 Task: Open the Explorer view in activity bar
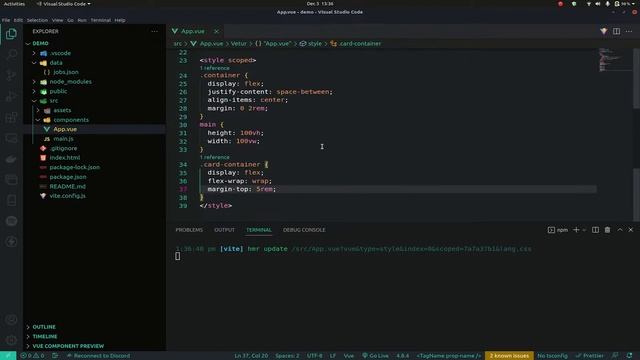click(11, 34)
